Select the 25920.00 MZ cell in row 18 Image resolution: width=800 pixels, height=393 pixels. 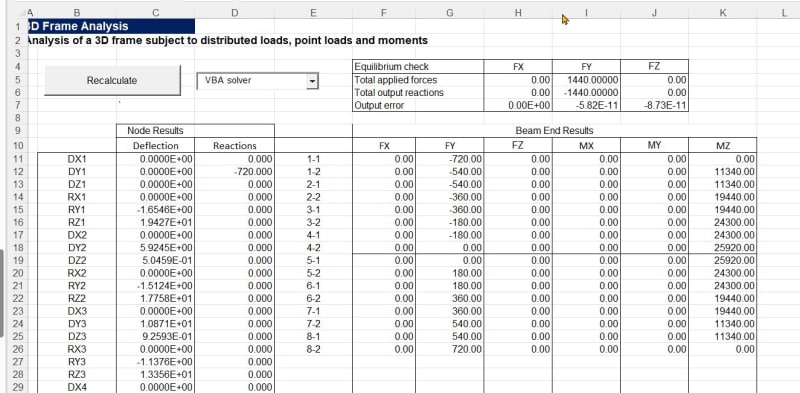pos(722,248)
